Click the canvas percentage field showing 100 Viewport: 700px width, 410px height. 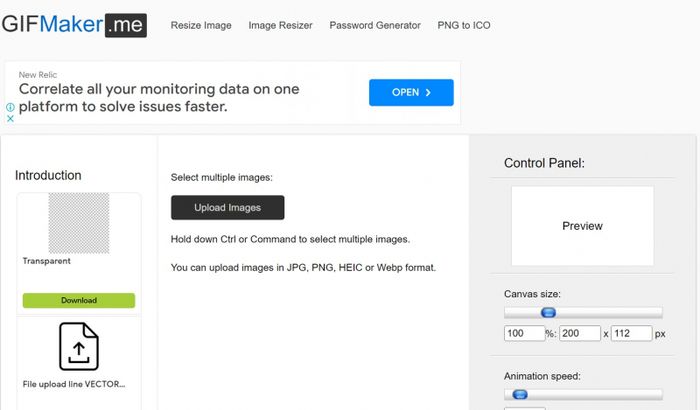(525, 333)
